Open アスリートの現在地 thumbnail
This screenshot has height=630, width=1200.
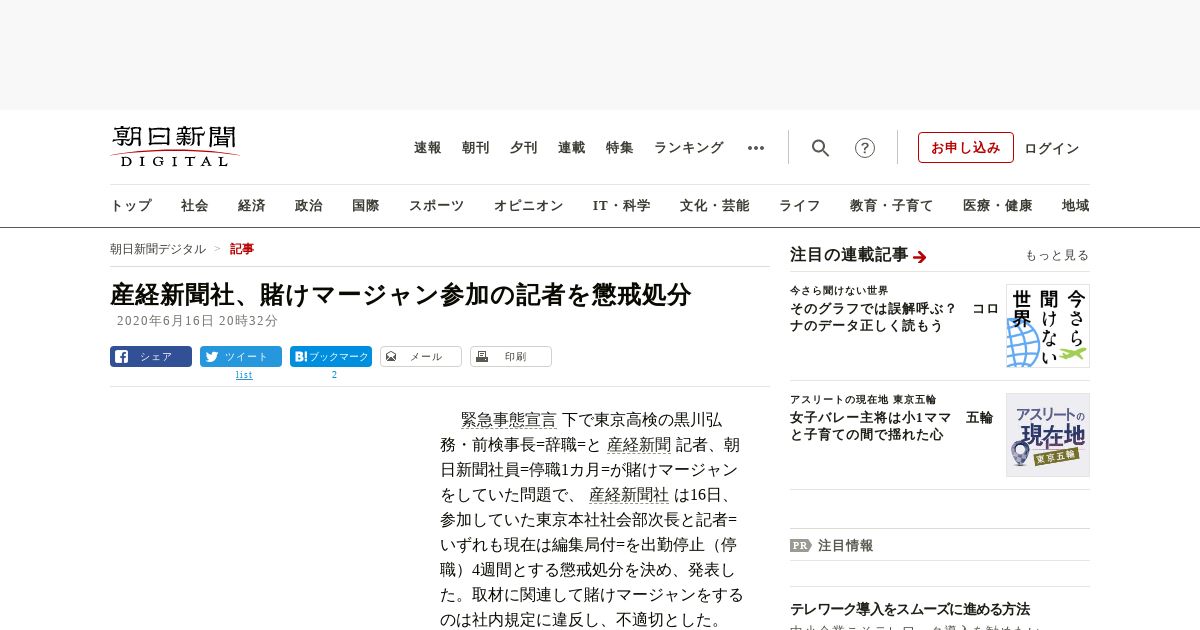click(1048, 435)
